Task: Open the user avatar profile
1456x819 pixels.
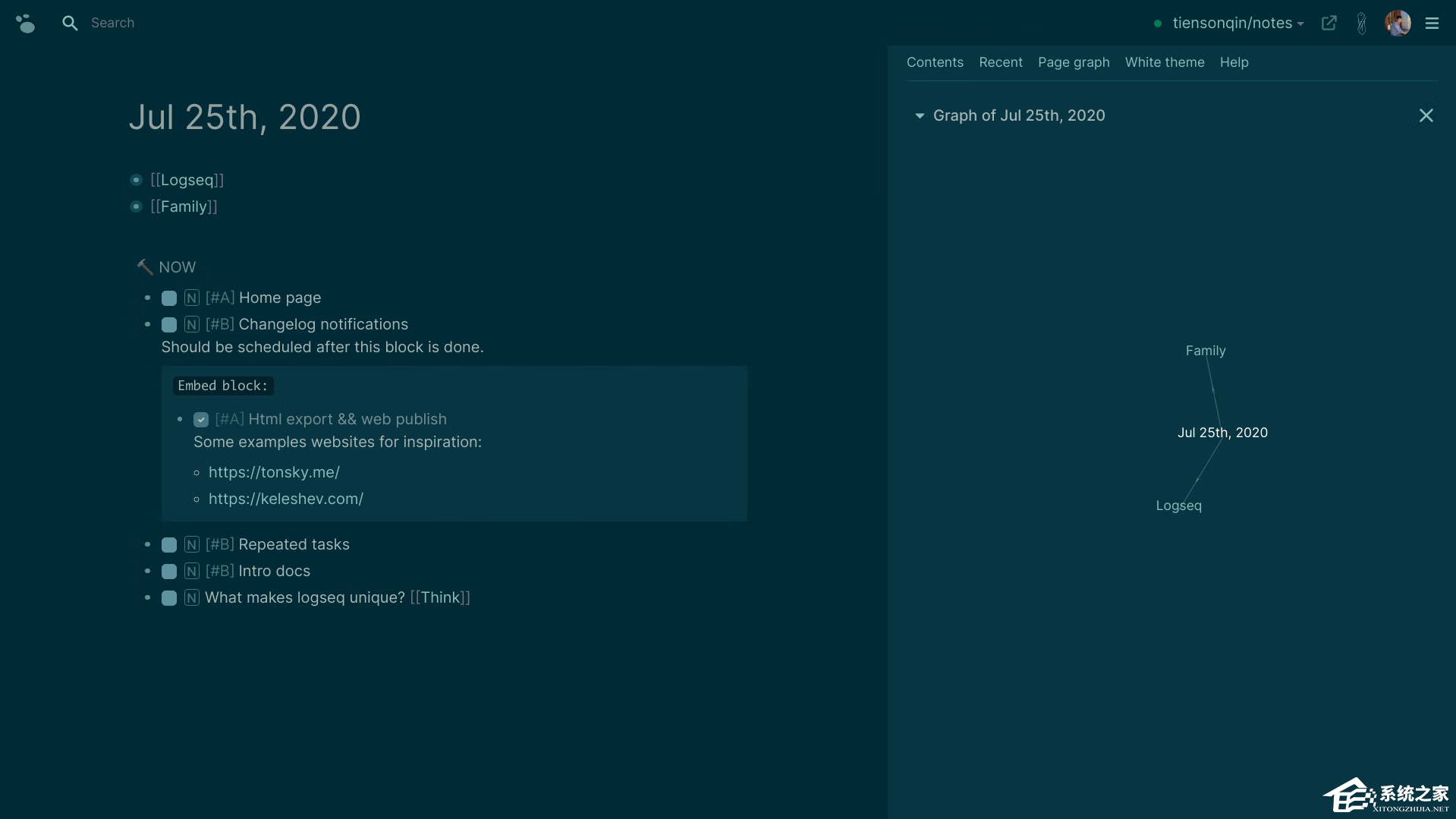Action: click(x=1398, y=23)
